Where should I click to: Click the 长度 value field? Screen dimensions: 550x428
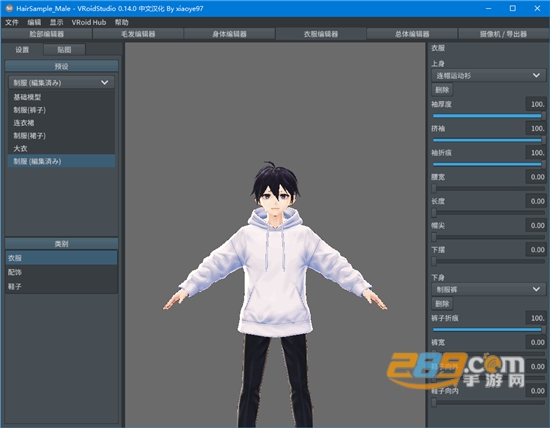[536, 201]
